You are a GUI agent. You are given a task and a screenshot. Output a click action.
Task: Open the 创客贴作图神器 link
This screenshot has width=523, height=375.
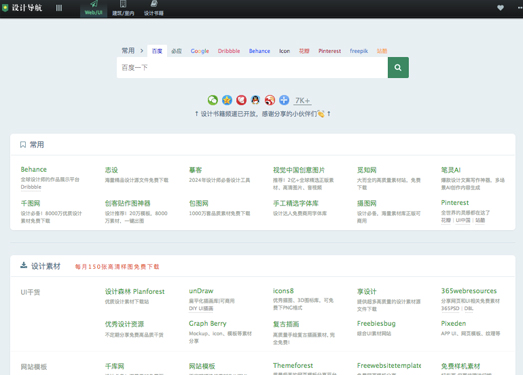(x=128, y=203)
